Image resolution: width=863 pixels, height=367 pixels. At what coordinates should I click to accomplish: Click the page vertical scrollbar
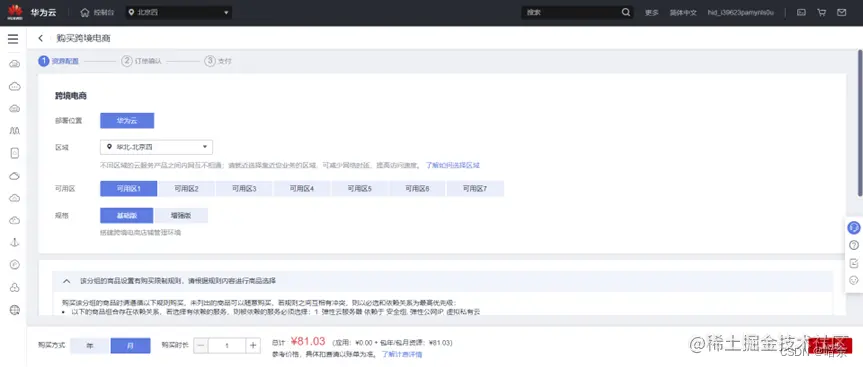[860, 122]
